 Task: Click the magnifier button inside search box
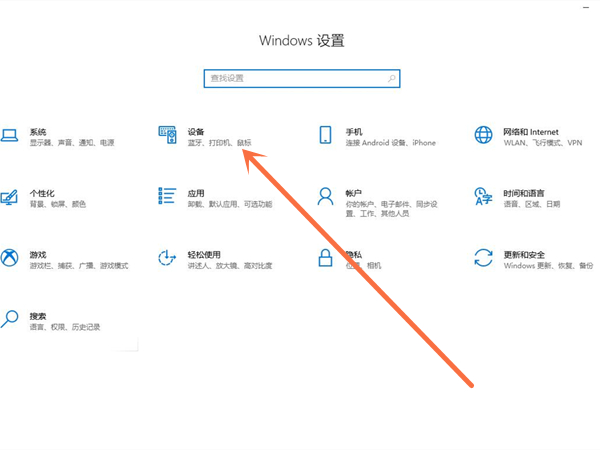point(392,78)
